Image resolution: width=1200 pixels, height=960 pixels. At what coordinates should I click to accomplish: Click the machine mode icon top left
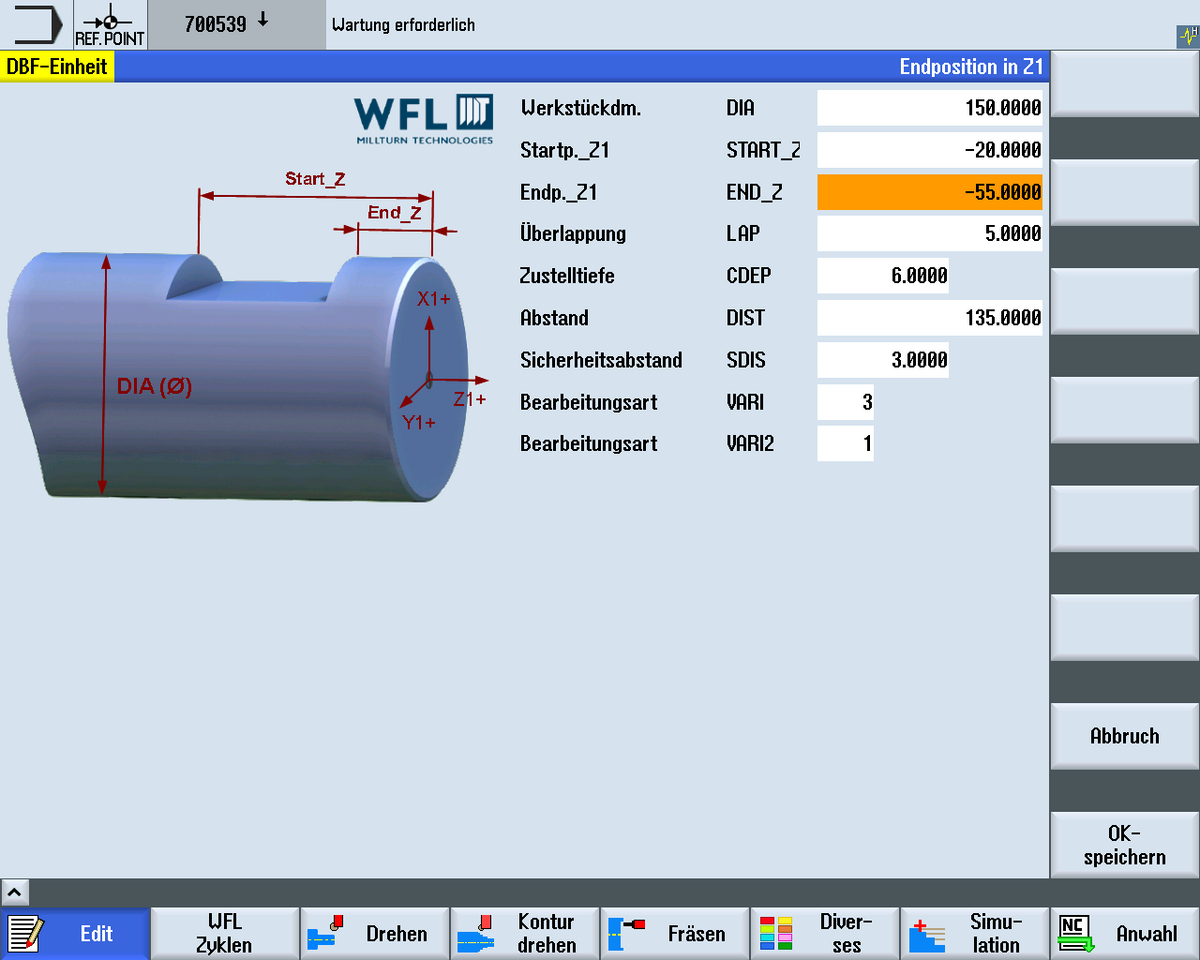(x=35, y=24)
